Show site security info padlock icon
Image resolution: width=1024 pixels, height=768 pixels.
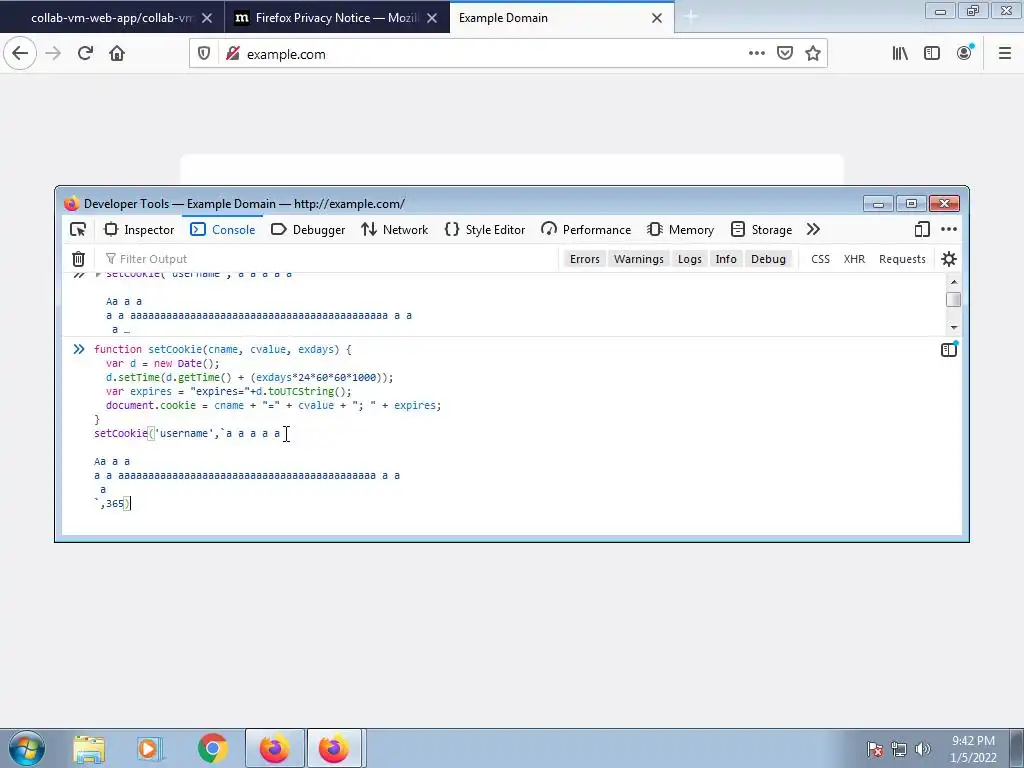pyautogui.click(x=232, y=54)
